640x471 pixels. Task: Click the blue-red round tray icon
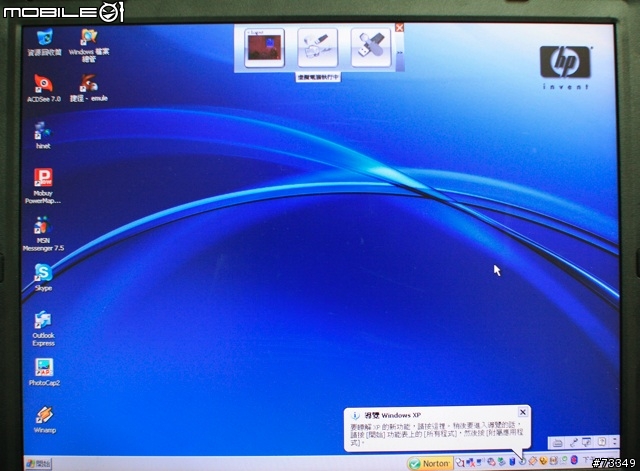tap(574, 460)
